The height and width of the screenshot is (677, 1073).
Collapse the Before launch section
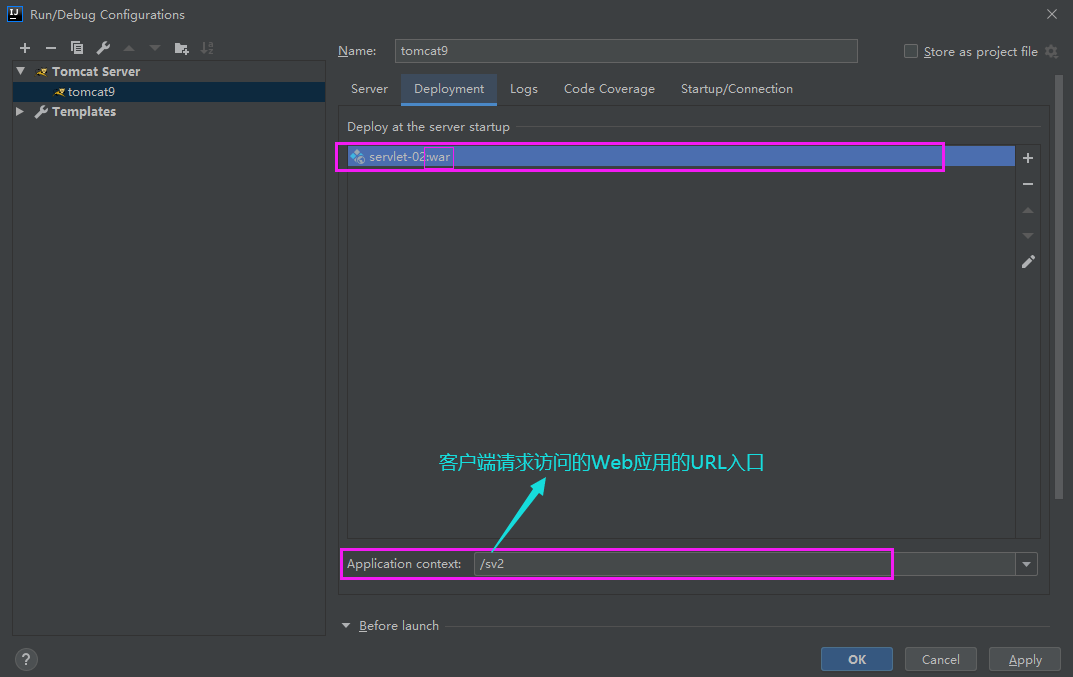tap(346, 626)
